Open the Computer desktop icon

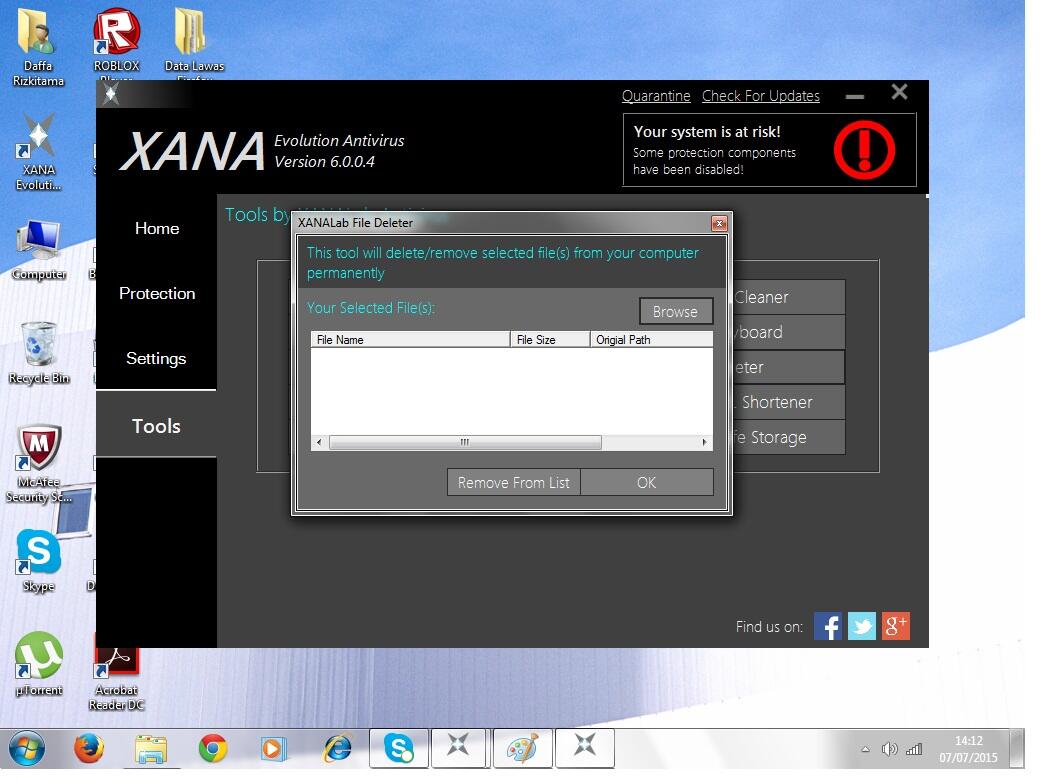(38, 250)
